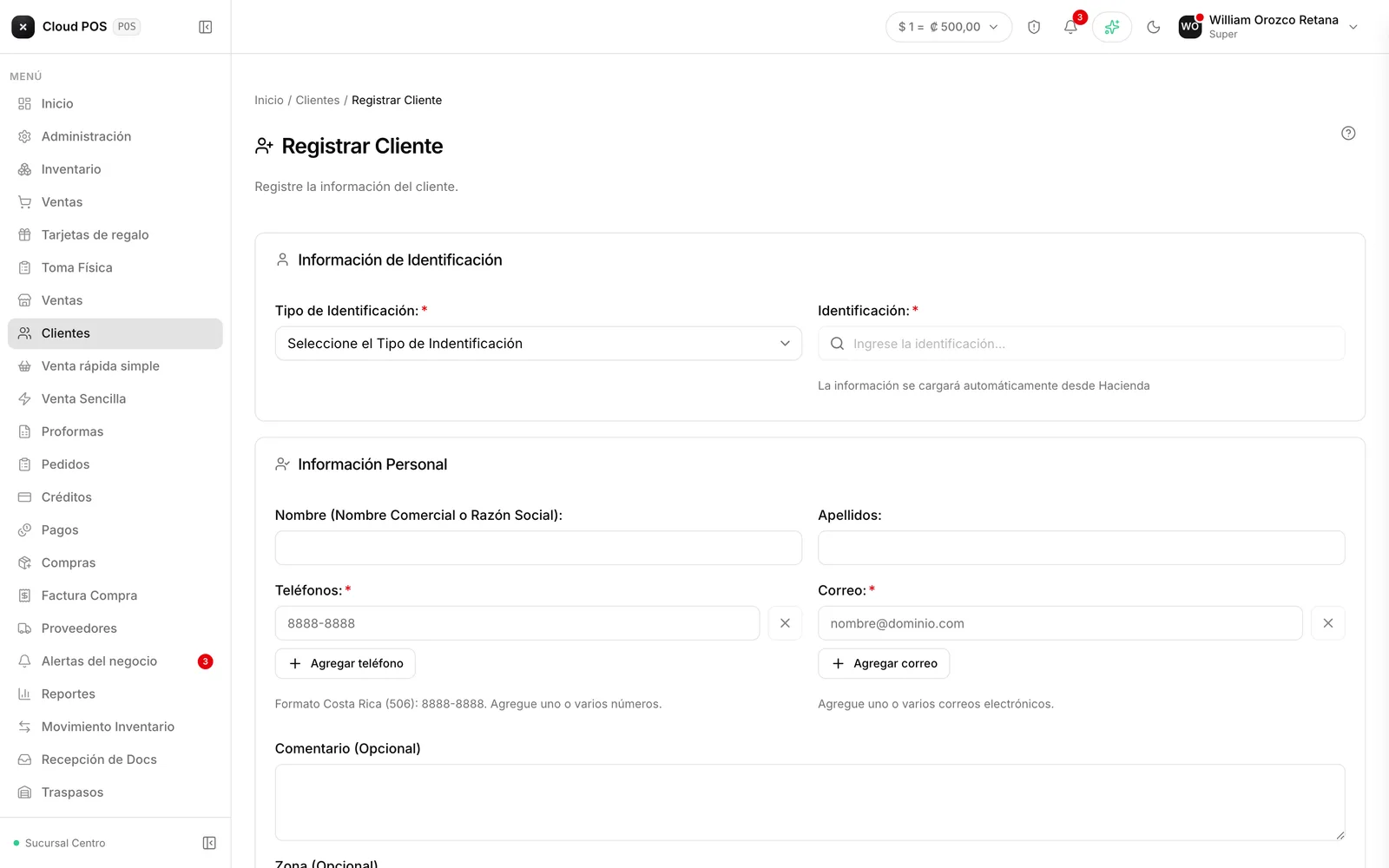Remove the email field with X button
Screen dimensions: 1389x868
1328,623
